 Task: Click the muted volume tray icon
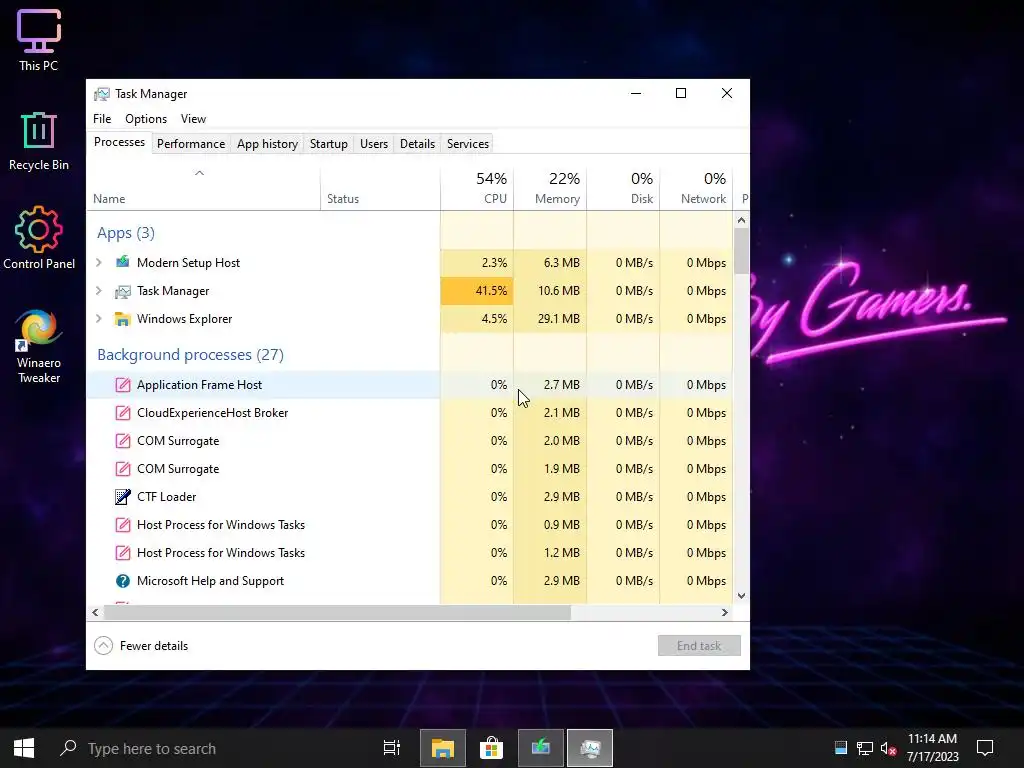tap(888, 748)
